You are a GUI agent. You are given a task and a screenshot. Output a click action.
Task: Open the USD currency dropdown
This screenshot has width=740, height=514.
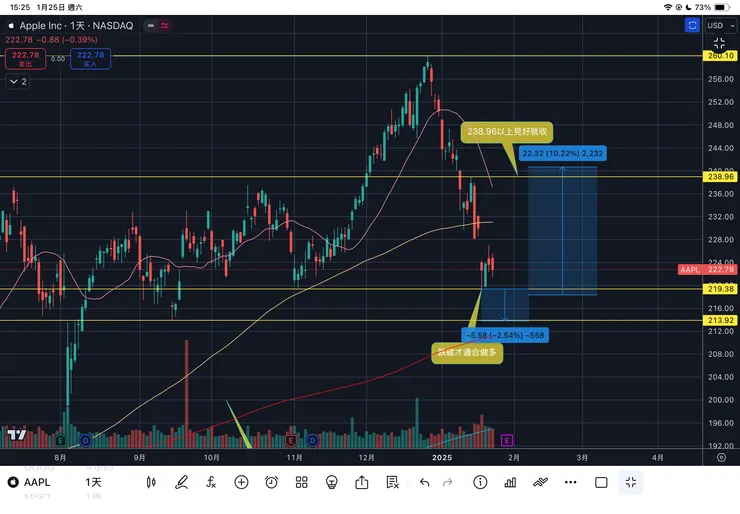point(721,25)
